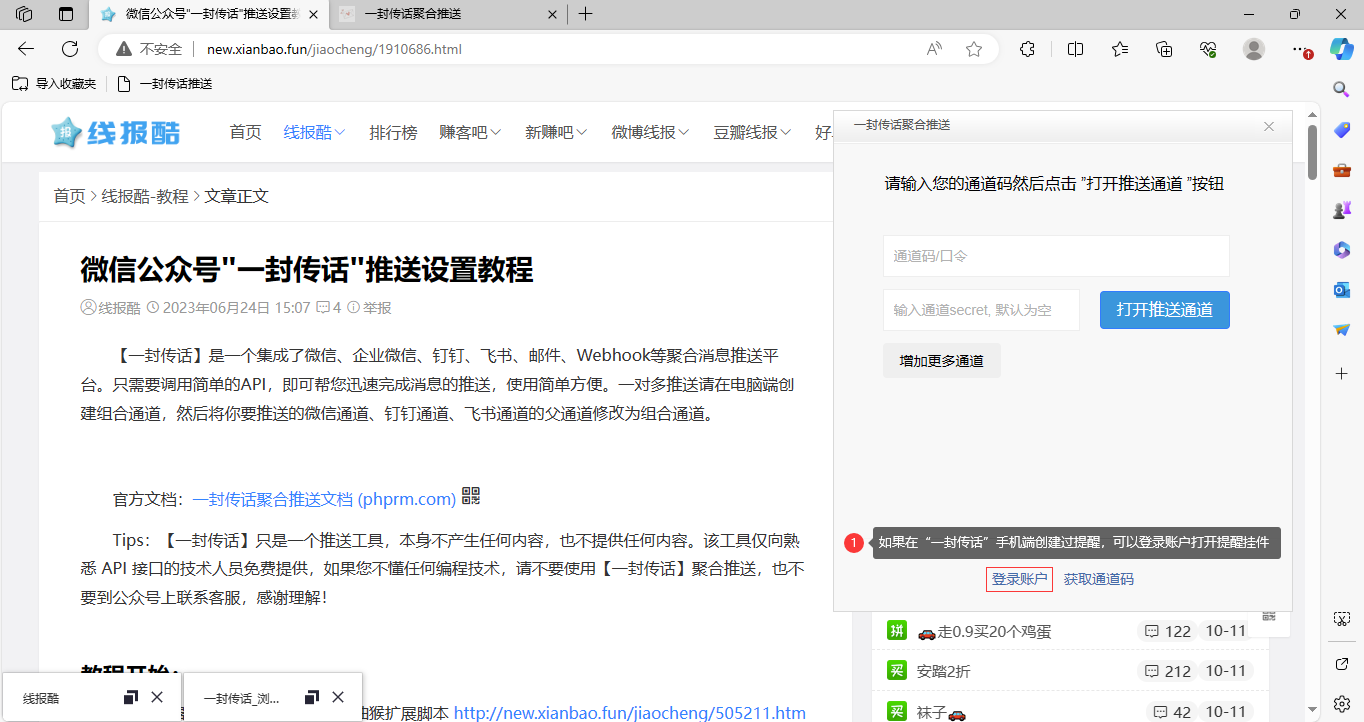Click the site security warning icon

coord(124,49)
